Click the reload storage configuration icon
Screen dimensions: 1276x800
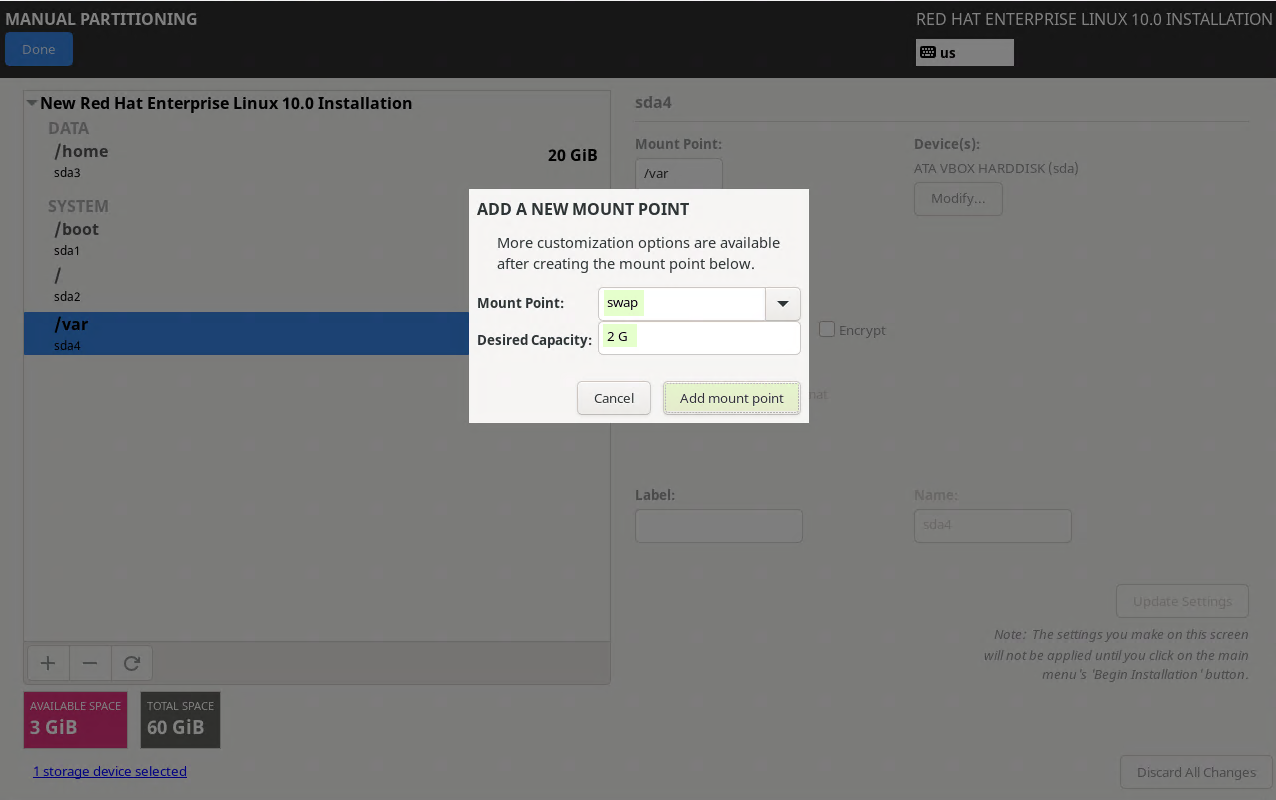pos(131,663)
